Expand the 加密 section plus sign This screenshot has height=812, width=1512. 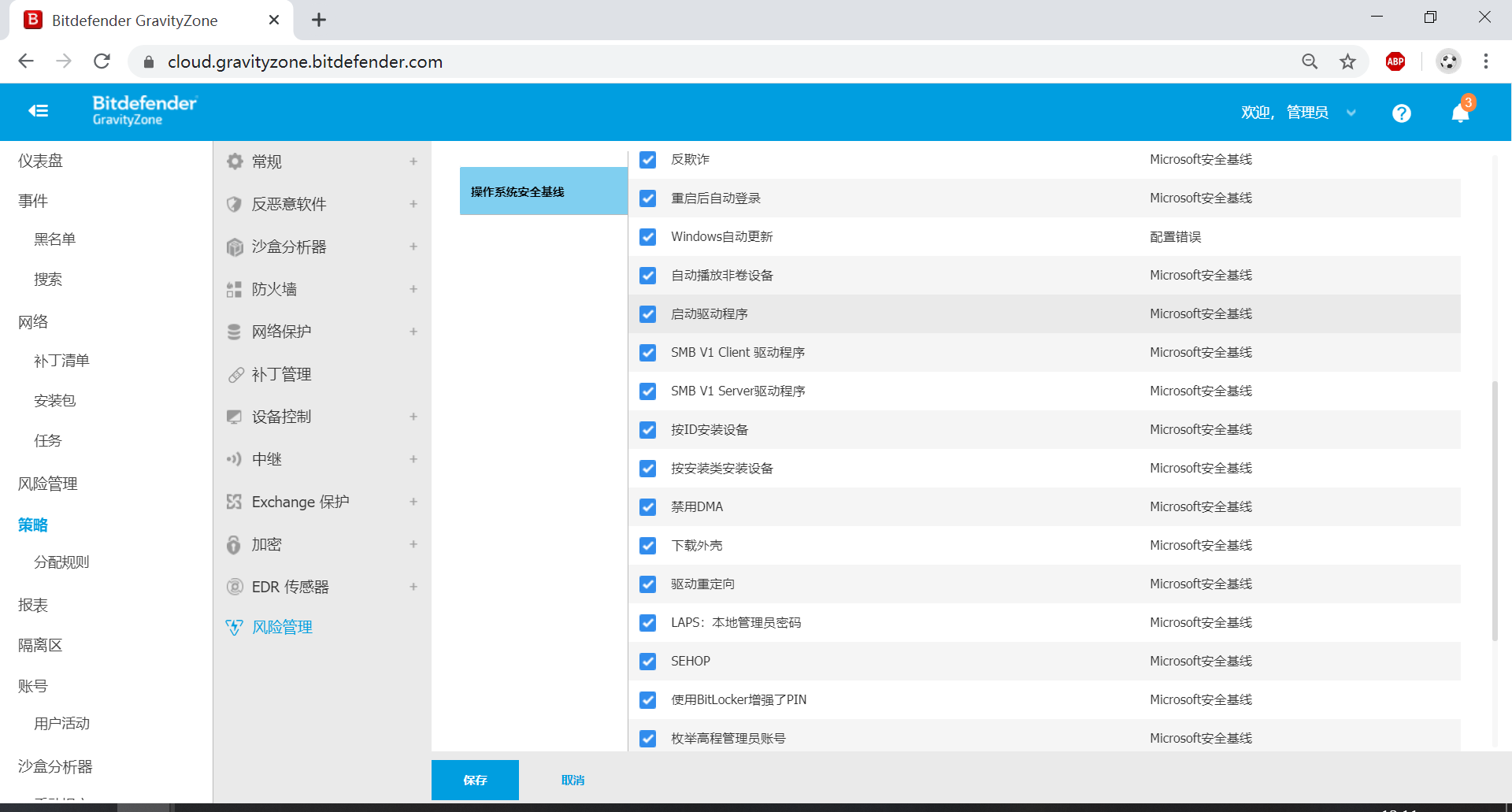[x=413, y=544]
